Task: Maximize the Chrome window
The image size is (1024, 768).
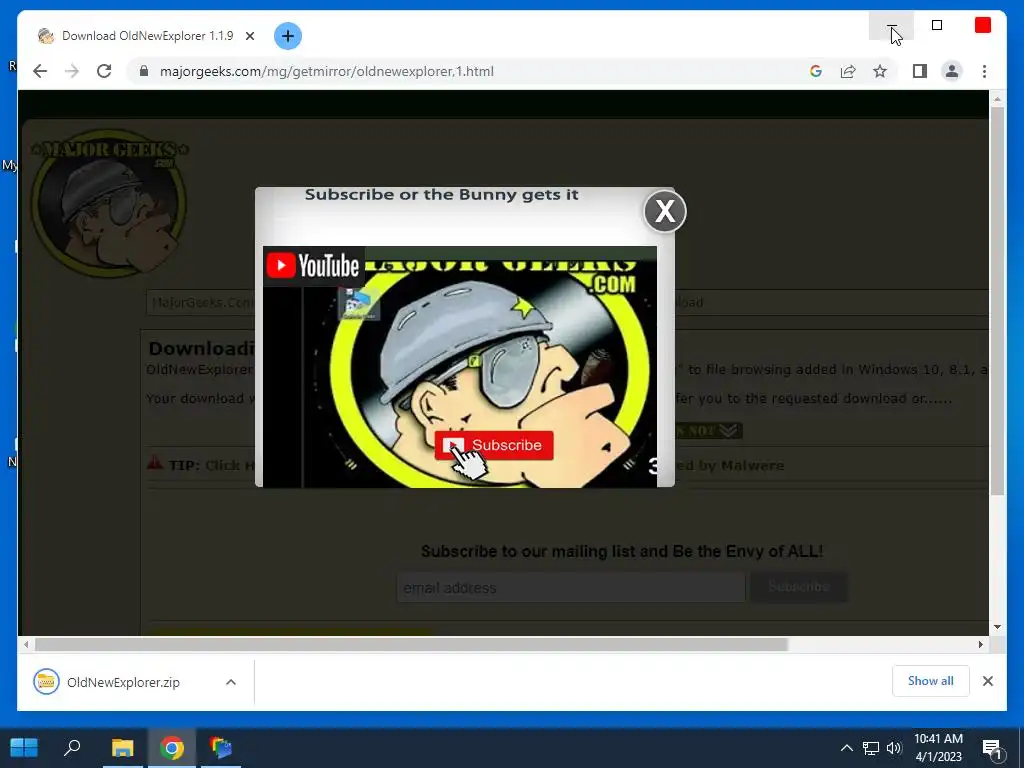Action: pos(937,25)
